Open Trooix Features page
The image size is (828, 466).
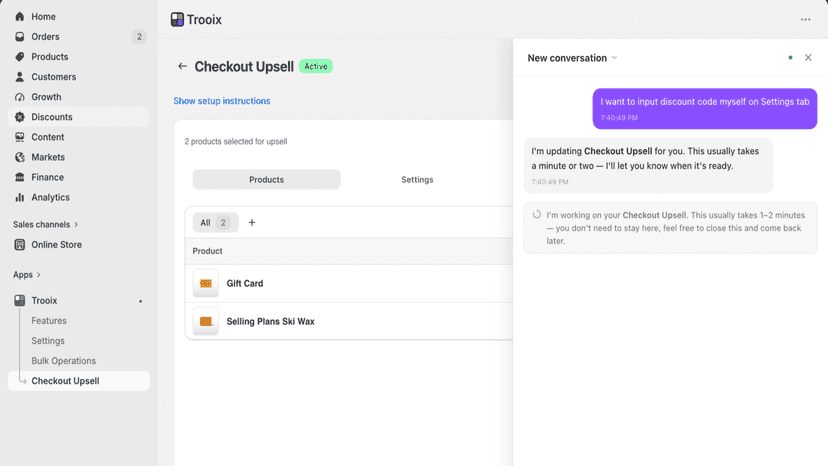point(49,321)
